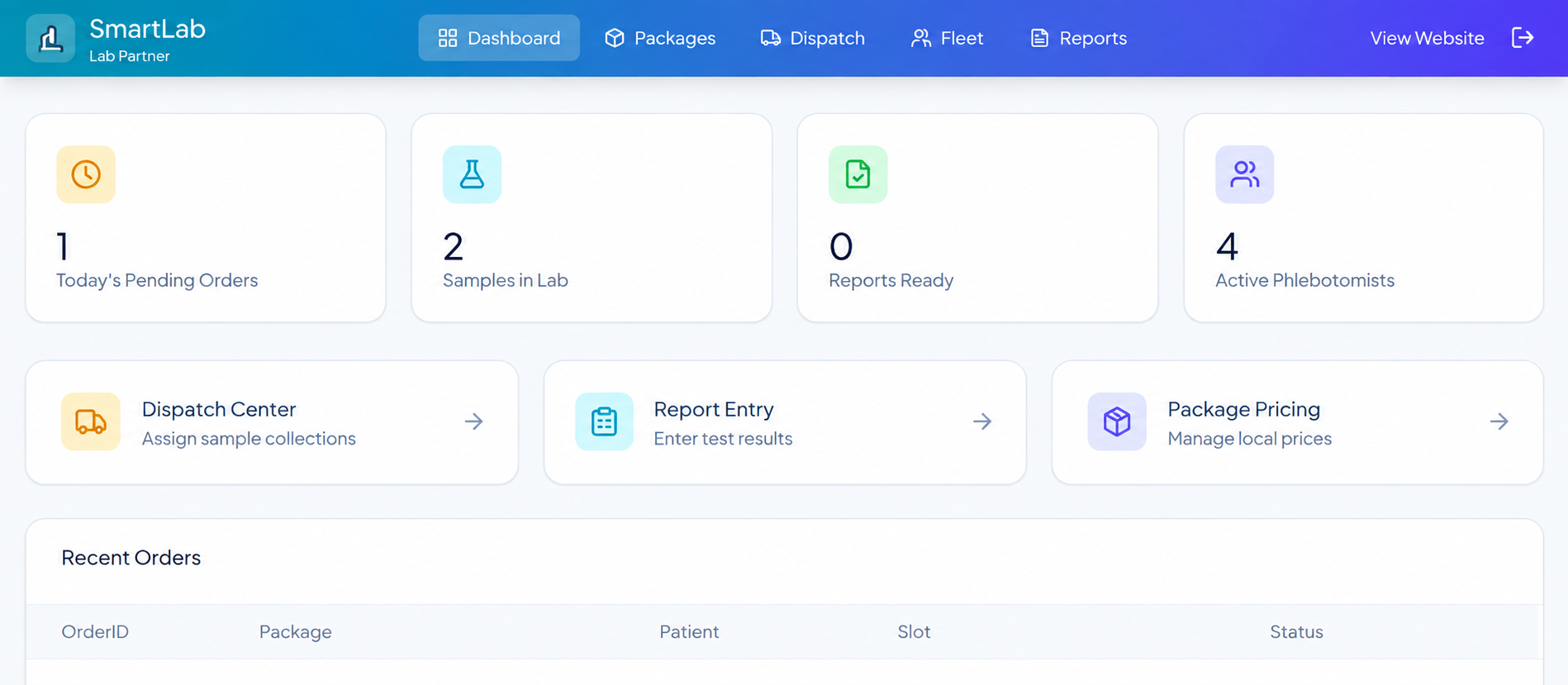Image resolution: width=1568 pixels, height=685 pixels.
Task: Click 'Assign sample collections' subtitle
Action: pos(249,439)
